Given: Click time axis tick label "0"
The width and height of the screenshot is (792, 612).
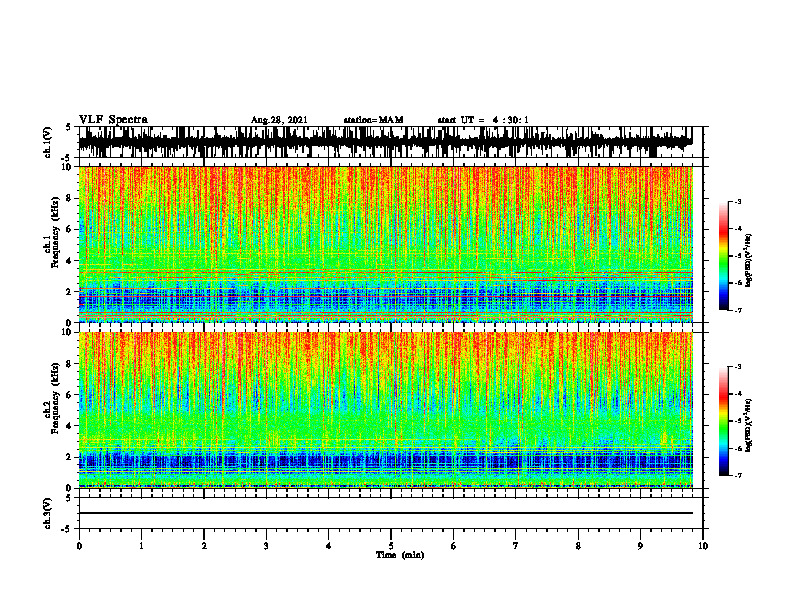Looking at the screenshot, I should 79,546.
